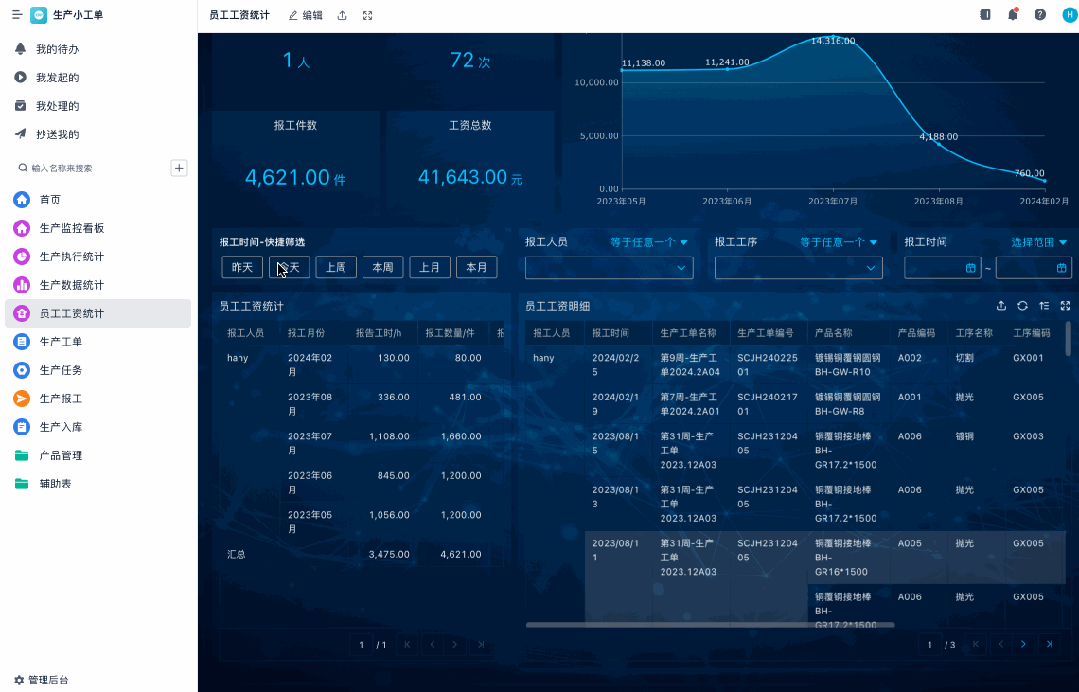Expand the 员工工资明细 panel to fullscreen
Viewport: 1079px width, 692px height.
click(x=1065, y=306)
